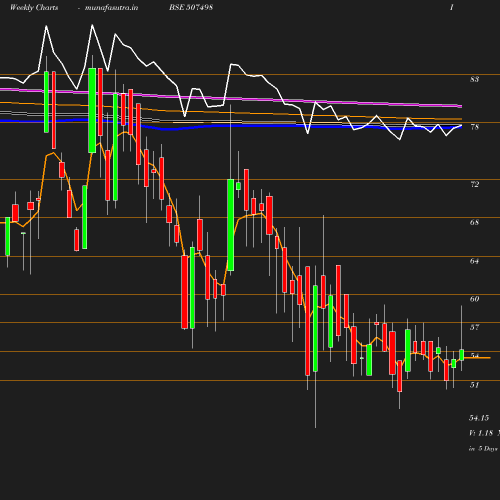Image resolution: width=500 pixels, height=500 pixels.
Task: Click the 68 price axis label
Action: 474,222
